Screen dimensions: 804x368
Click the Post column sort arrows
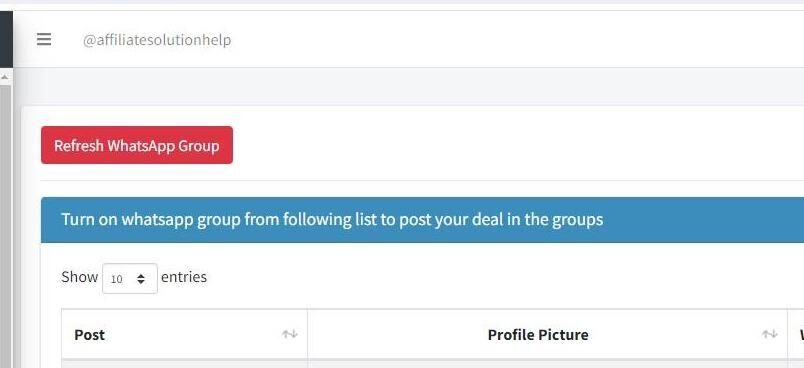coord(290,334)
